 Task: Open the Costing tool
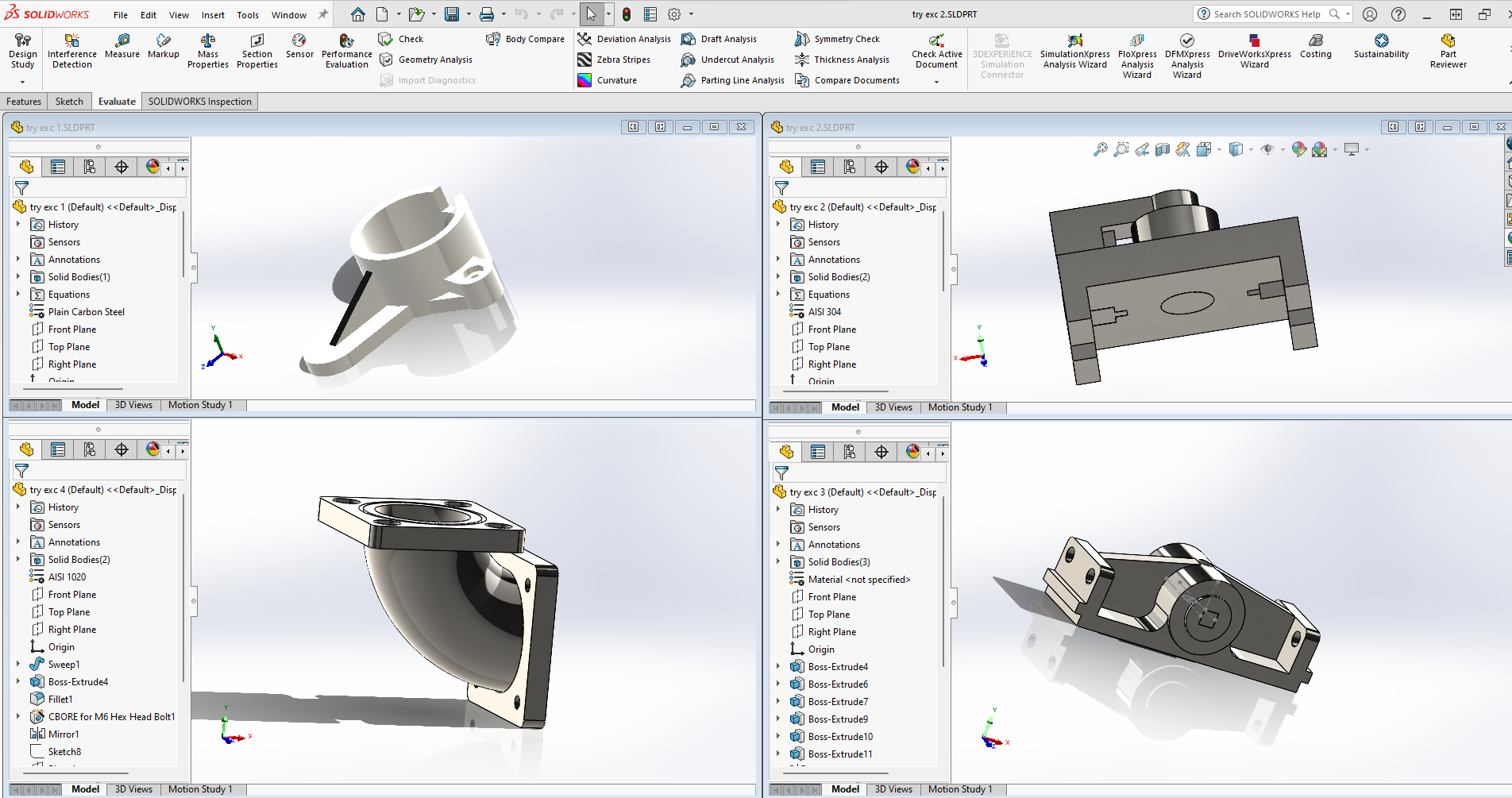1316,46
